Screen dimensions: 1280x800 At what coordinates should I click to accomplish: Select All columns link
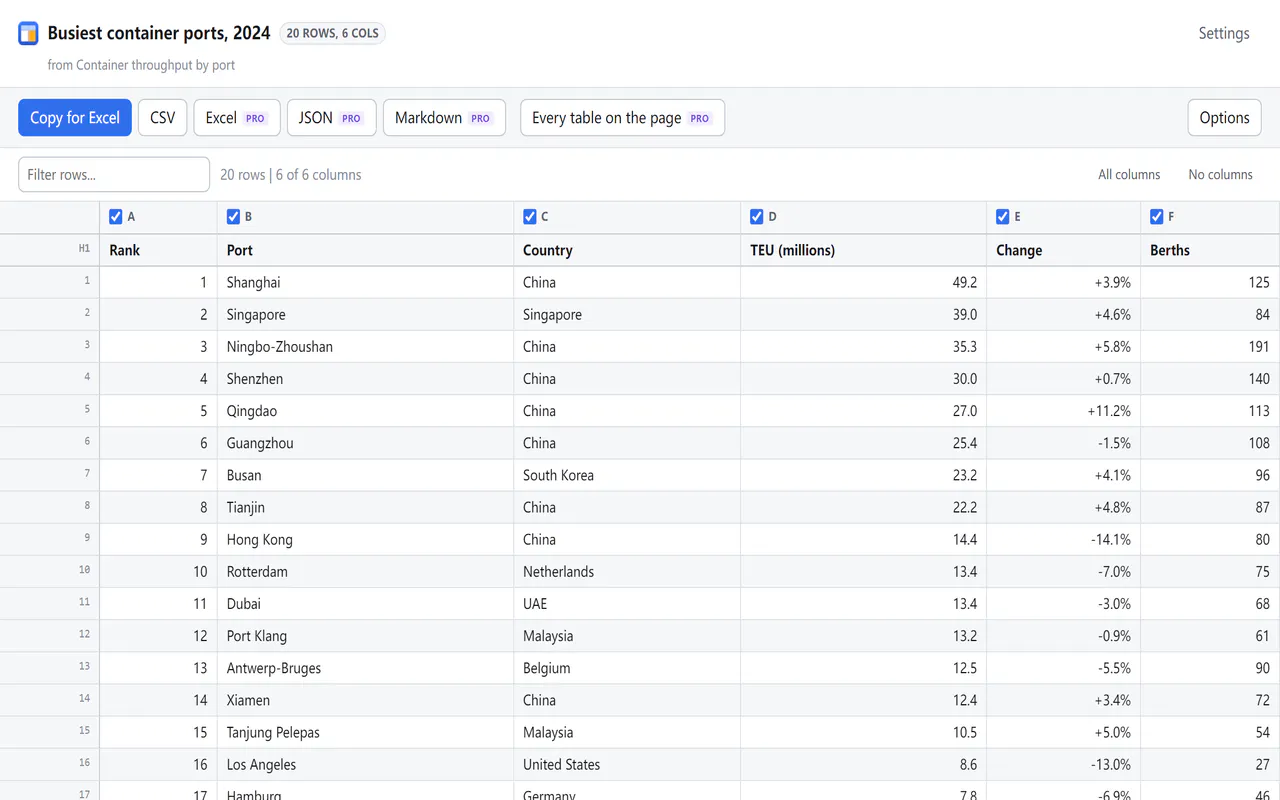coord(1129,174)
